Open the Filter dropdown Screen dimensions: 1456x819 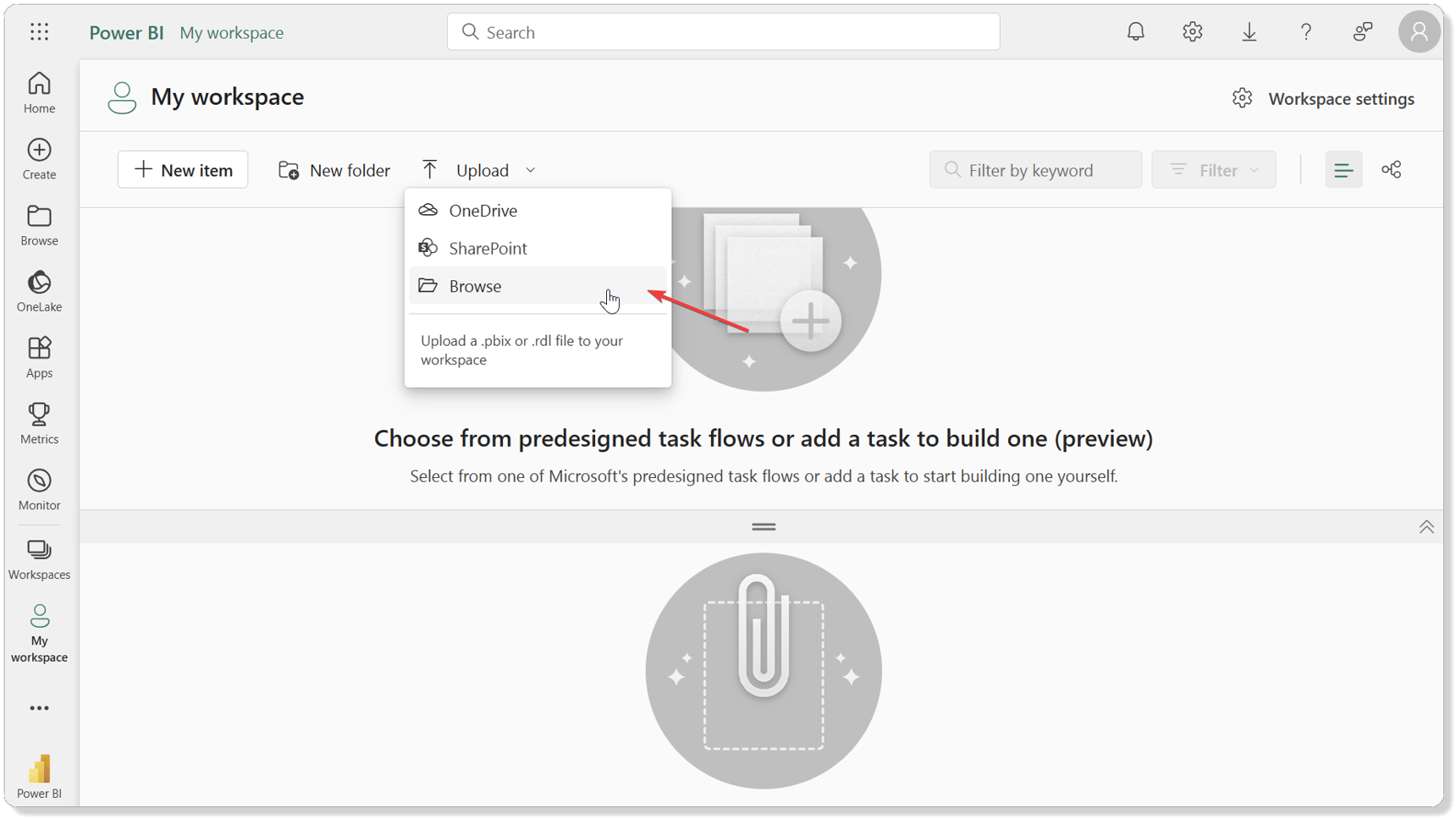pos(1213,169)
